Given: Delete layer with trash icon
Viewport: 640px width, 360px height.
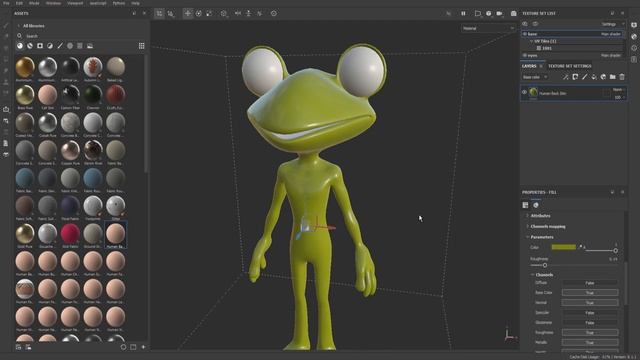Looking at the screenshot, I should tap(622, 77).
